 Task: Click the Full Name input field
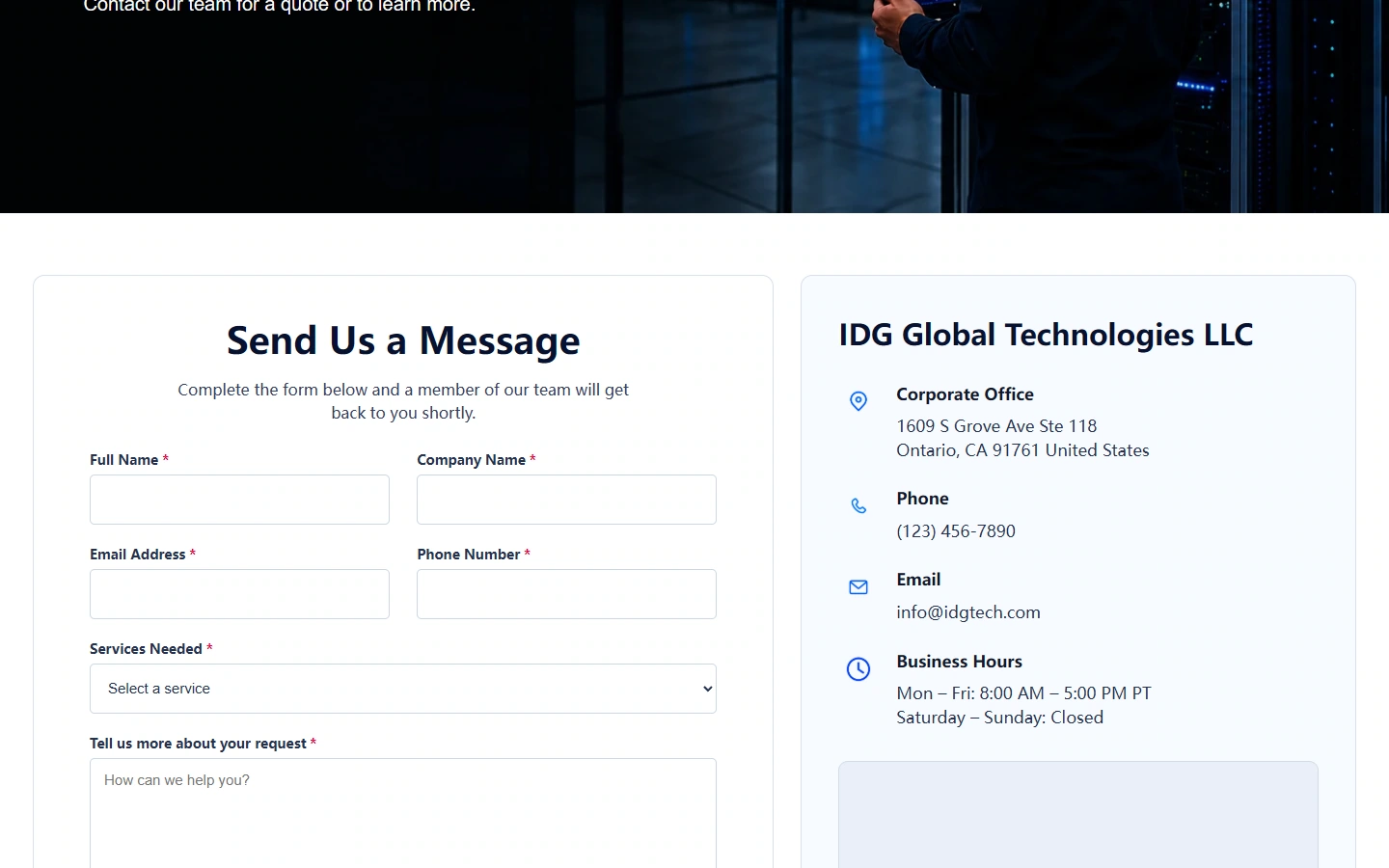tap(239, 500)
